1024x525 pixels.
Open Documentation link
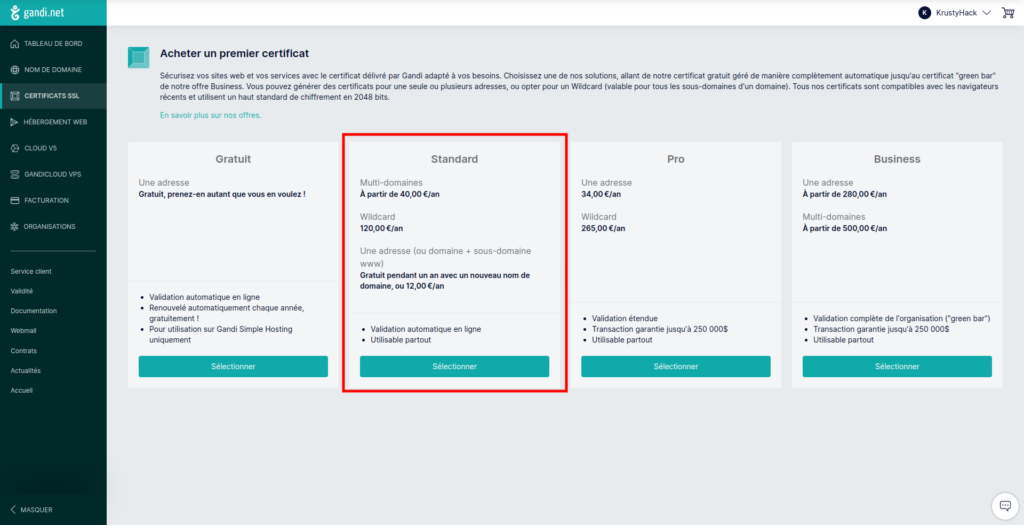pos(33,311)
